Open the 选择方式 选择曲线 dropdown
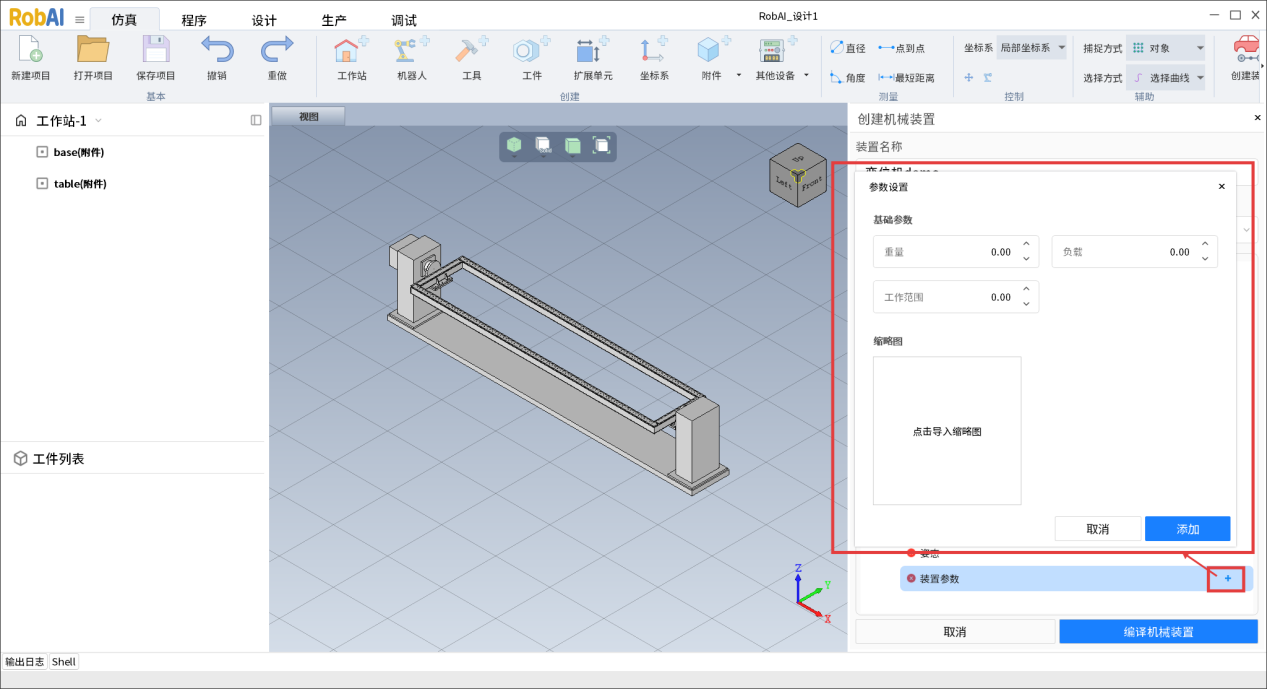The width and height of the screenshot is (1267, 689). 1166,77
